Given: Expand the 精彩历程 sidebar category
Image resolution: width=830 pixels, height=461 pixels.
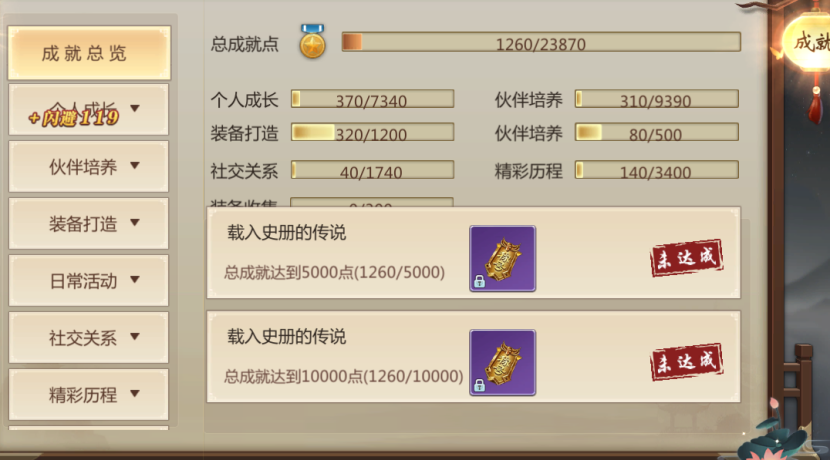Looking at the screenshot, I should [x=88, y=394].
